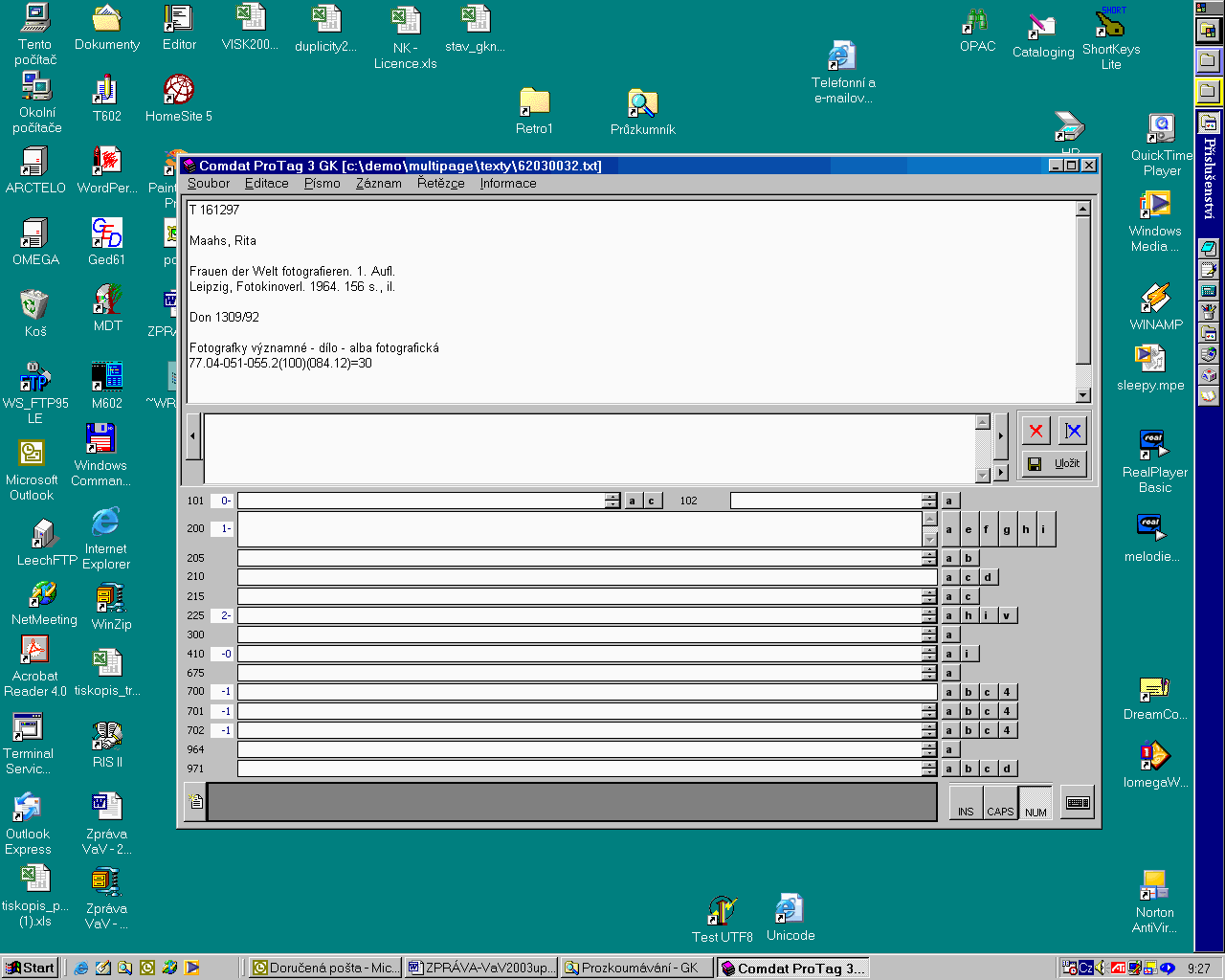Click the new document icon at bottom left

(195, 802)
